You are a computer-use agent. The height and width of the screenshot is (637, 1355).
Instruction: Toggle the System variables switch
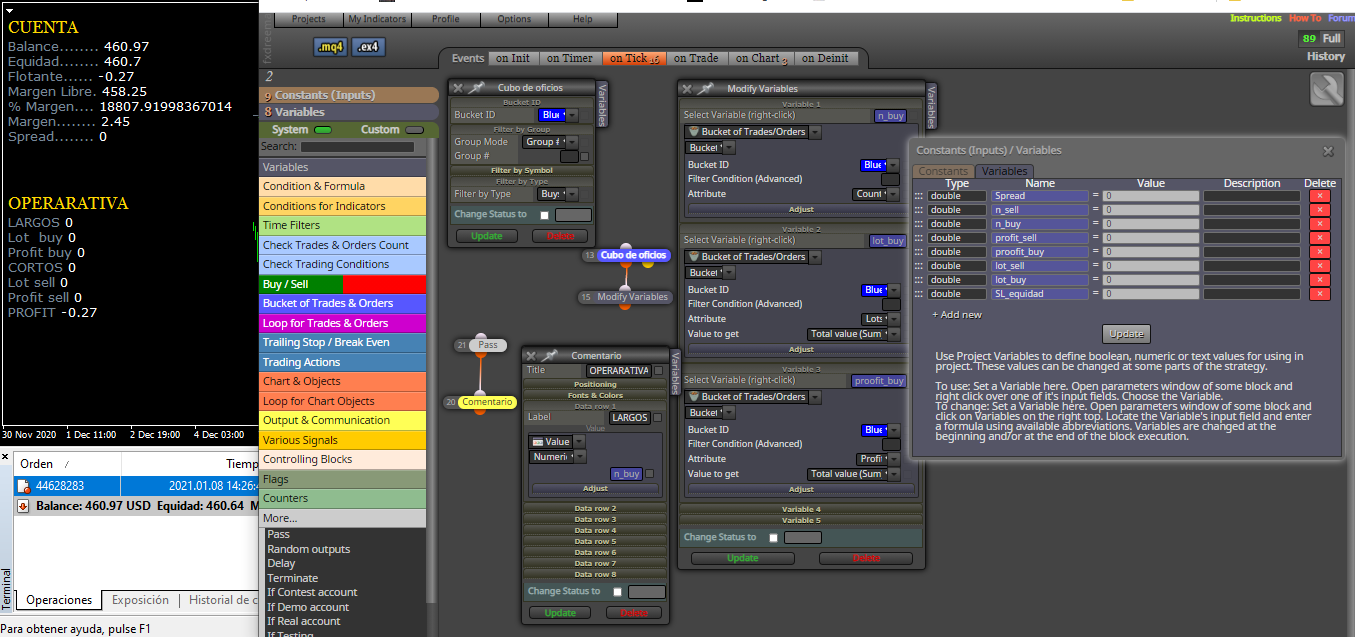[323, 130]
